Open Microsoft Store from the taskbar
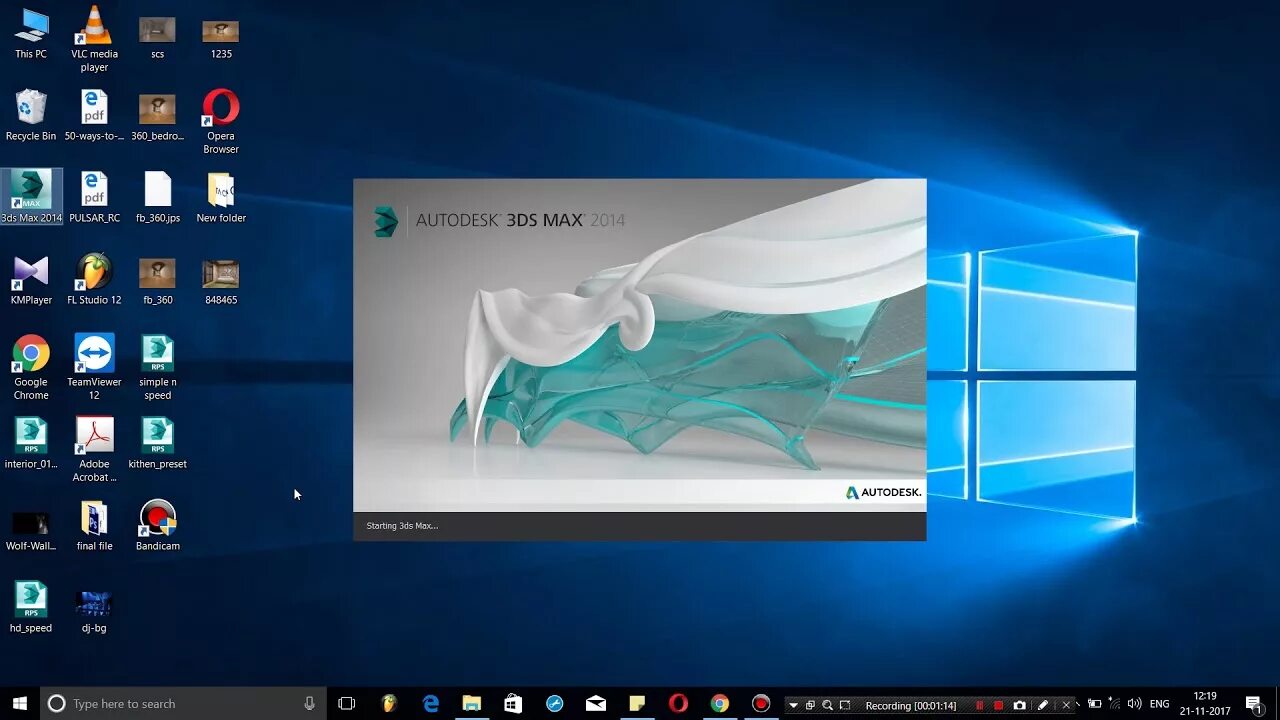This screenshot has width=1280, height=720. tap(513, 703)
